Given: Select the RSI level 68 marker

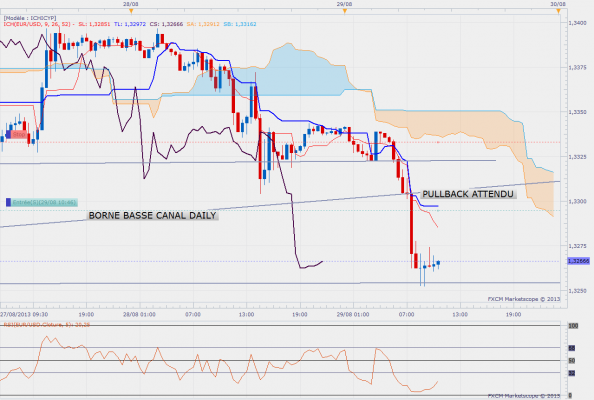Looking at the screenshot, I should click(572, 348).
